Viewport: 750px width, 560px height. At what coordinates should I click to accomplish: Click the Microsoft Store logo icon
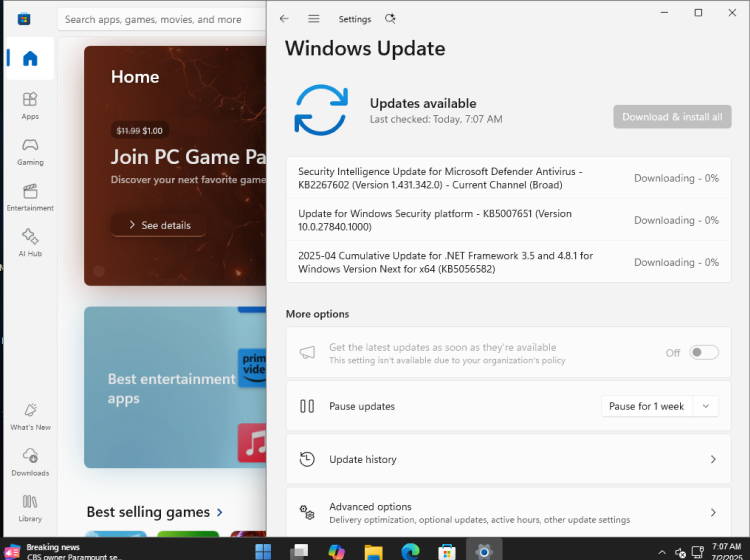pyautogui.click(x=24, y=19)
